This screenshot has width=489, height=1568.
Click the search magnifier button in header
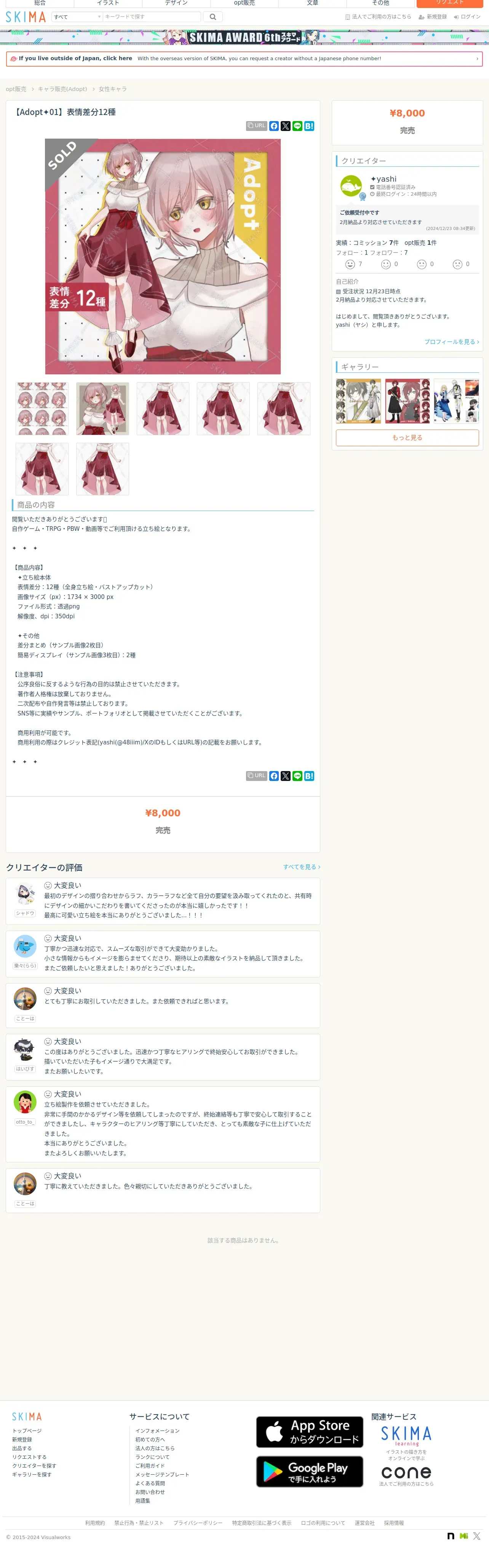tap(213, 17)
